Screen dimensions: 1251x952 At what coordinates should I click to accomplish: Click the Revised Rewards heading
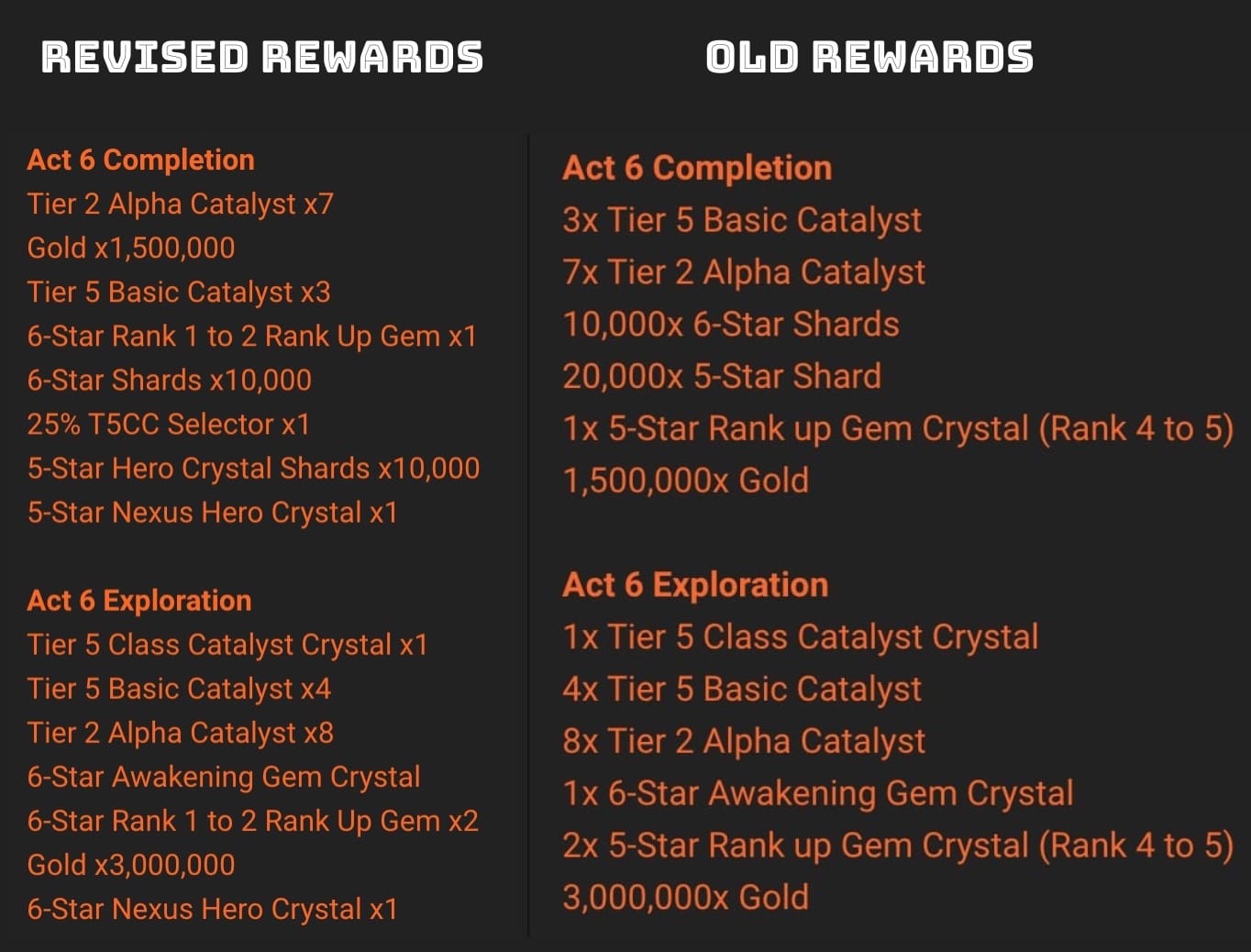pos(262,57)
